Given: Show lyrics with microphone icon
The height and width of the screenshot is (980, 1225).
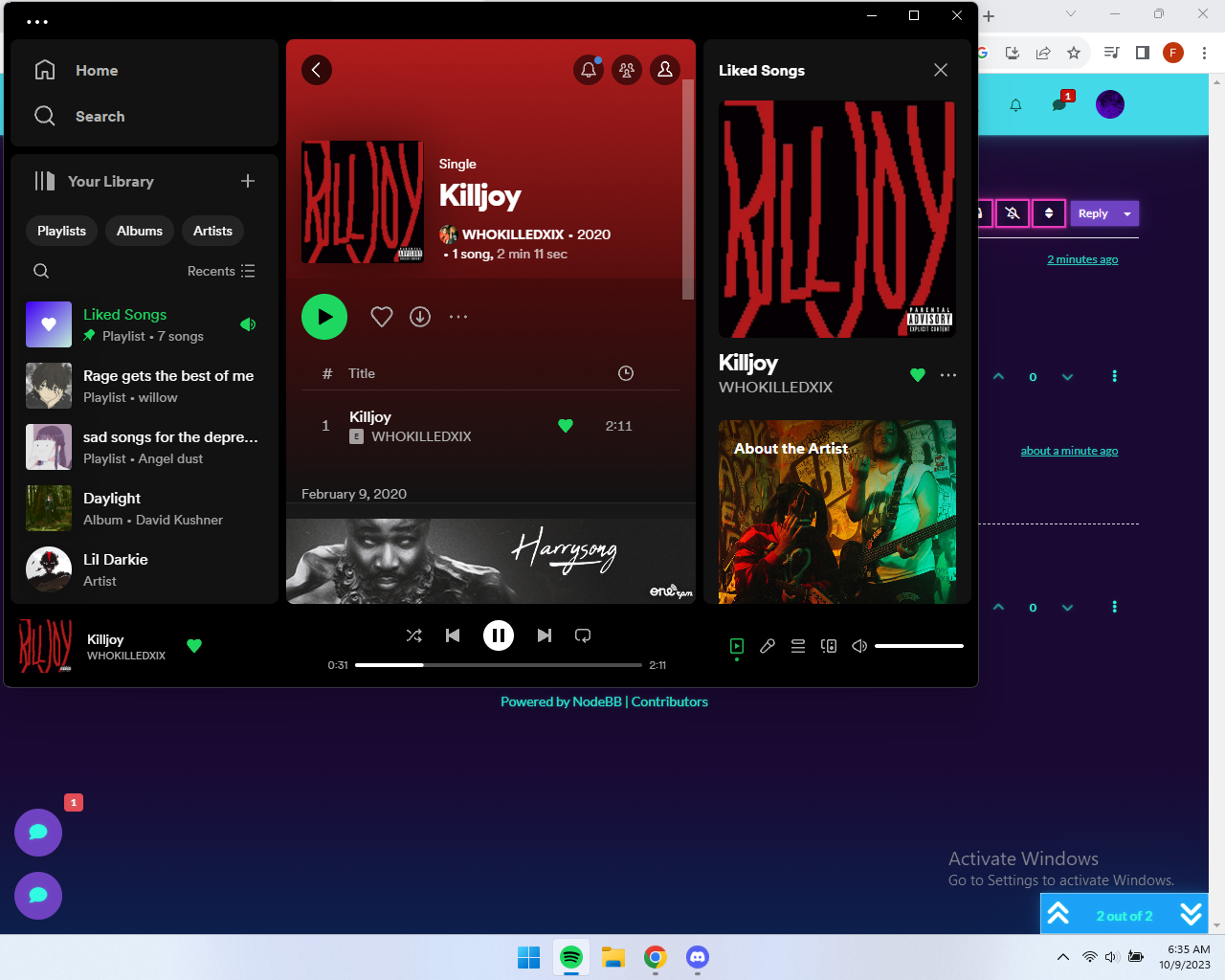Looking at the screenshot, I should (768, 646).
